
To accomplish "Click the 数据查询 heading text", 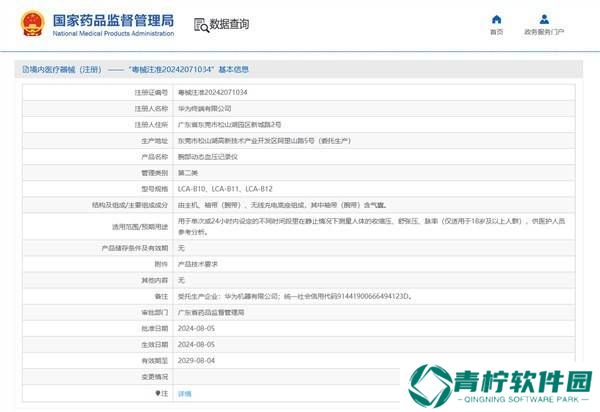I will (x=229, y=24).
